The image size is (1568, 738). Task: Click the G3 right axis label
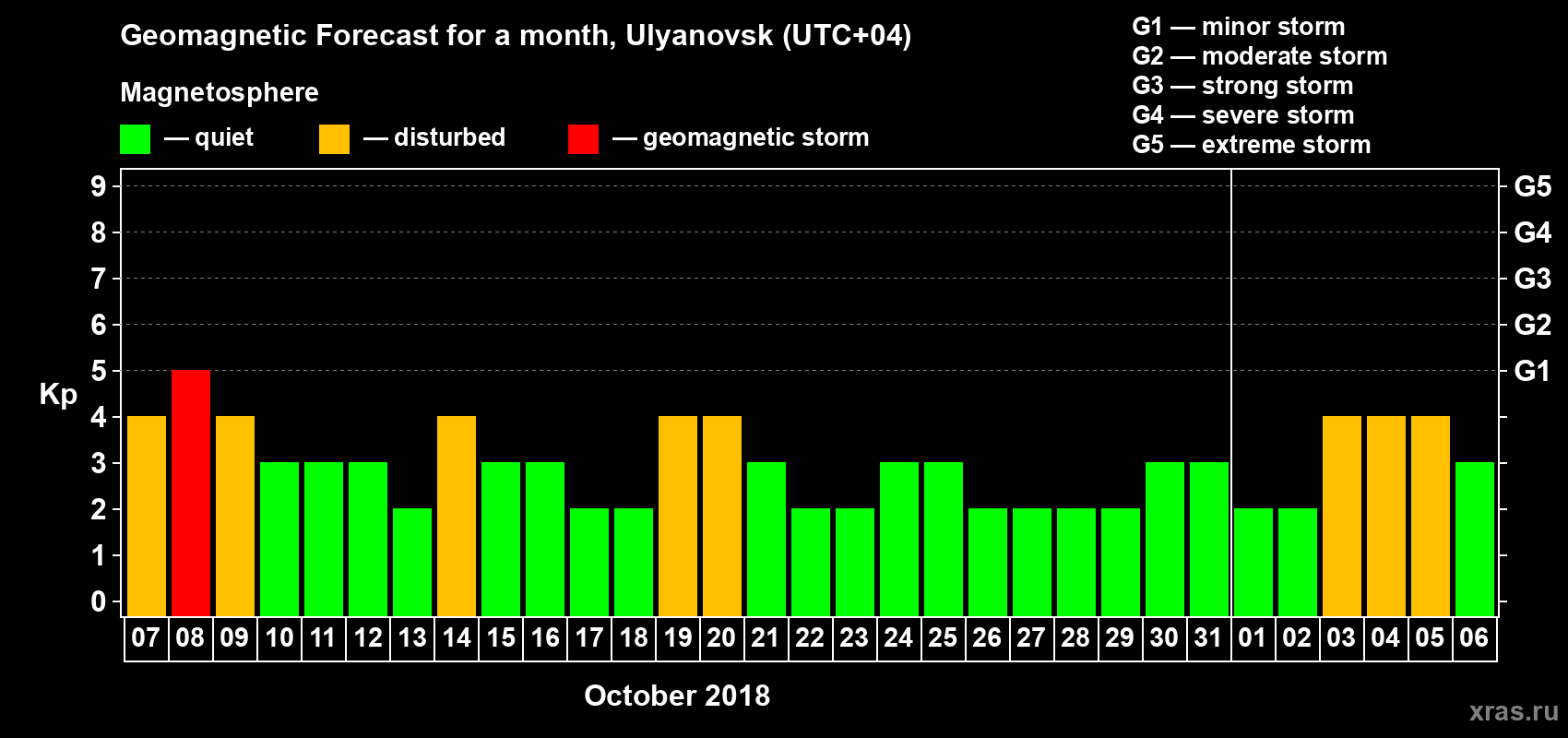(x=1532, y=279)
